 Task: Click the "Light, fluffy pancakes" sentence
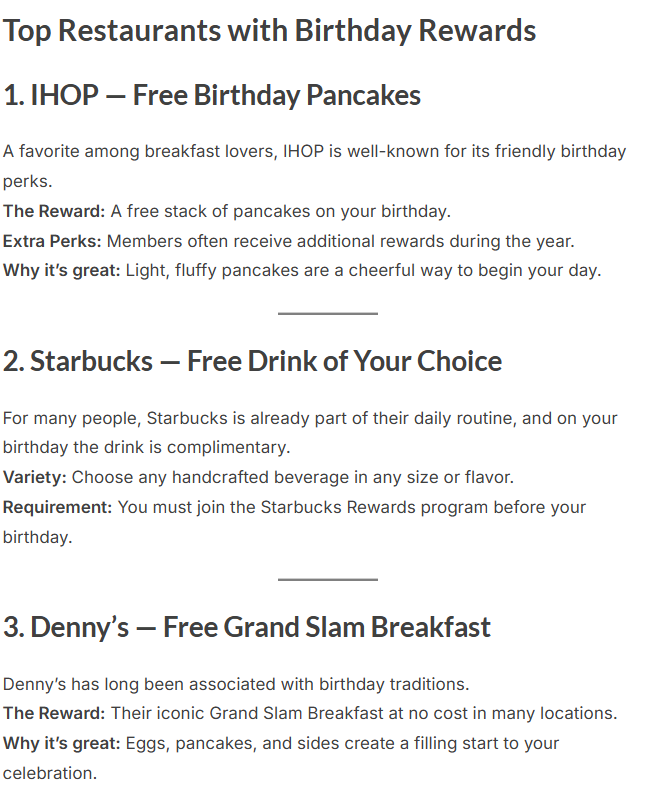[363, 270]
